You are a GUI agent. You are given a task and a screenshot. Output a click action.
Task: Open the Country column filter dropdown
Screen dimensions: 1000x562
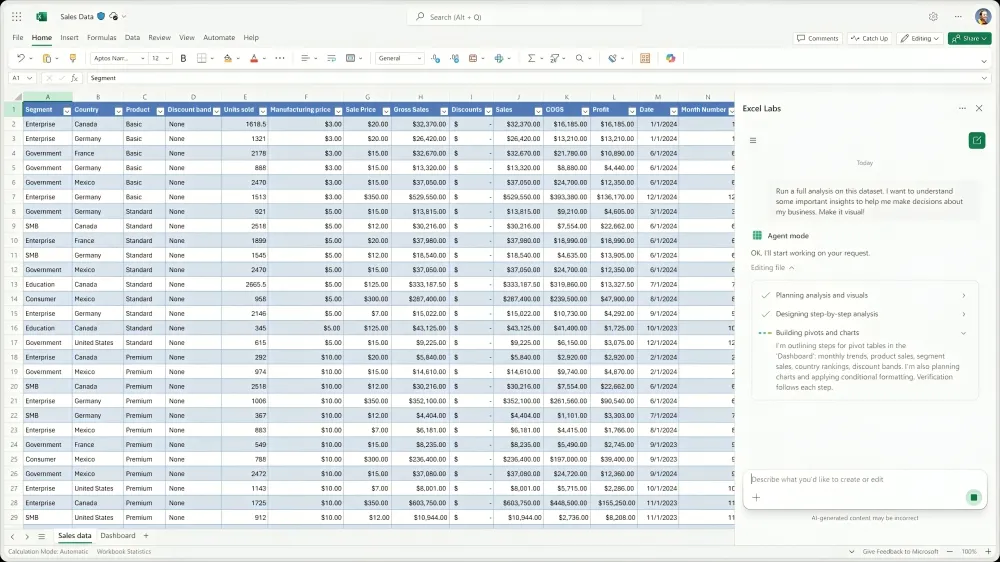(118, 111)
